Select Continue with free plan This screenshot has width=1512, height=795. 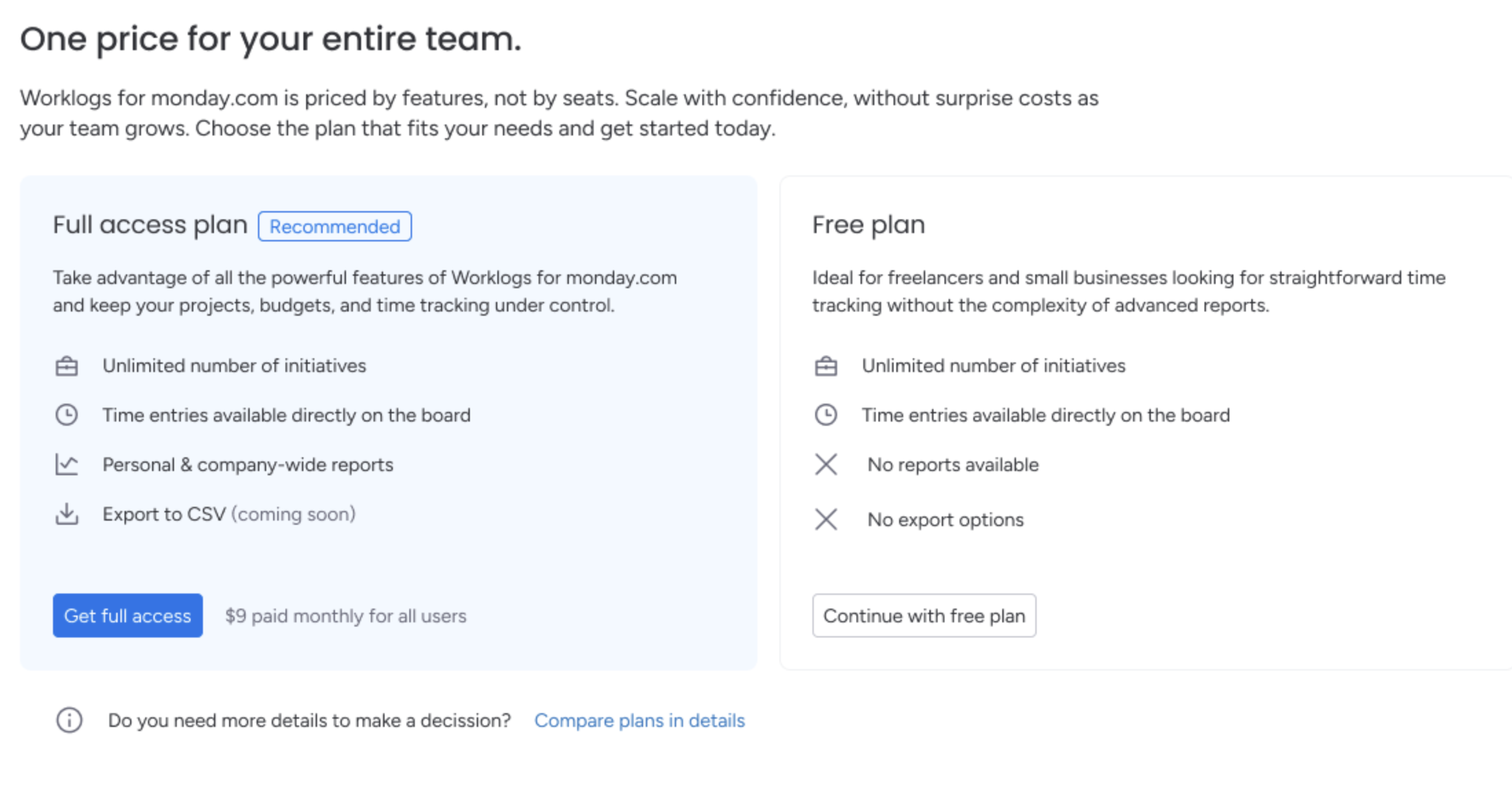pyautogui.click(x=924, y=616)
